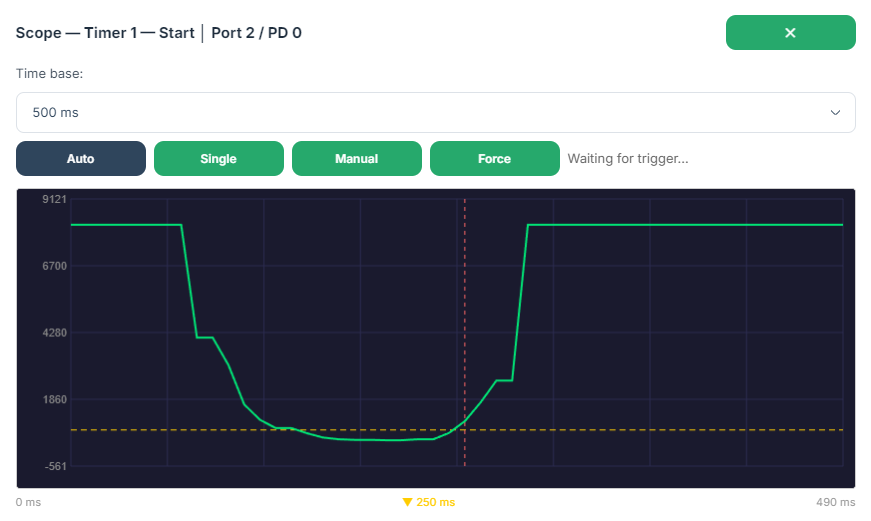Click the yellow dashed horizontal threshold line

point(650,430)
